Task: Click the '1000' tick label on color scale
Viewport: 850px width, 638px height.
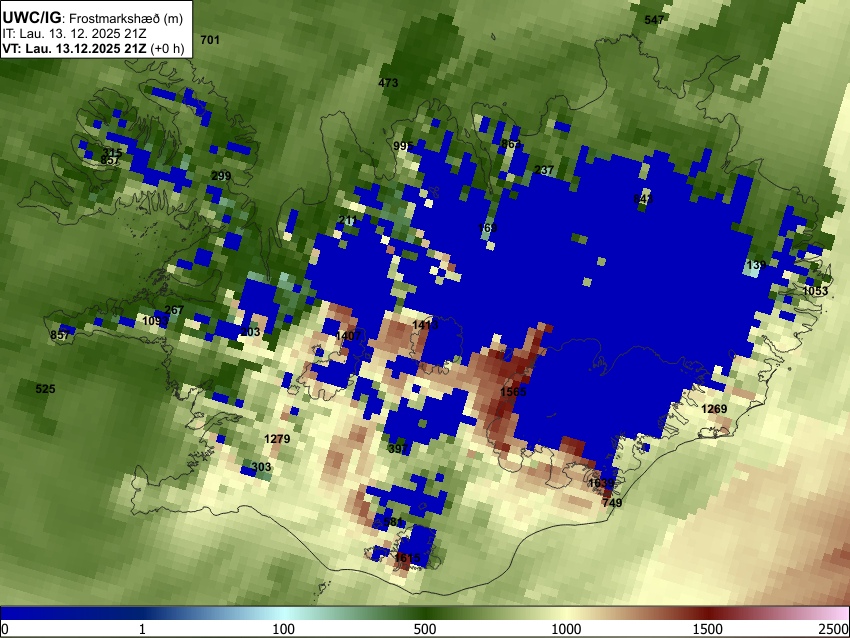Action: 566,629
